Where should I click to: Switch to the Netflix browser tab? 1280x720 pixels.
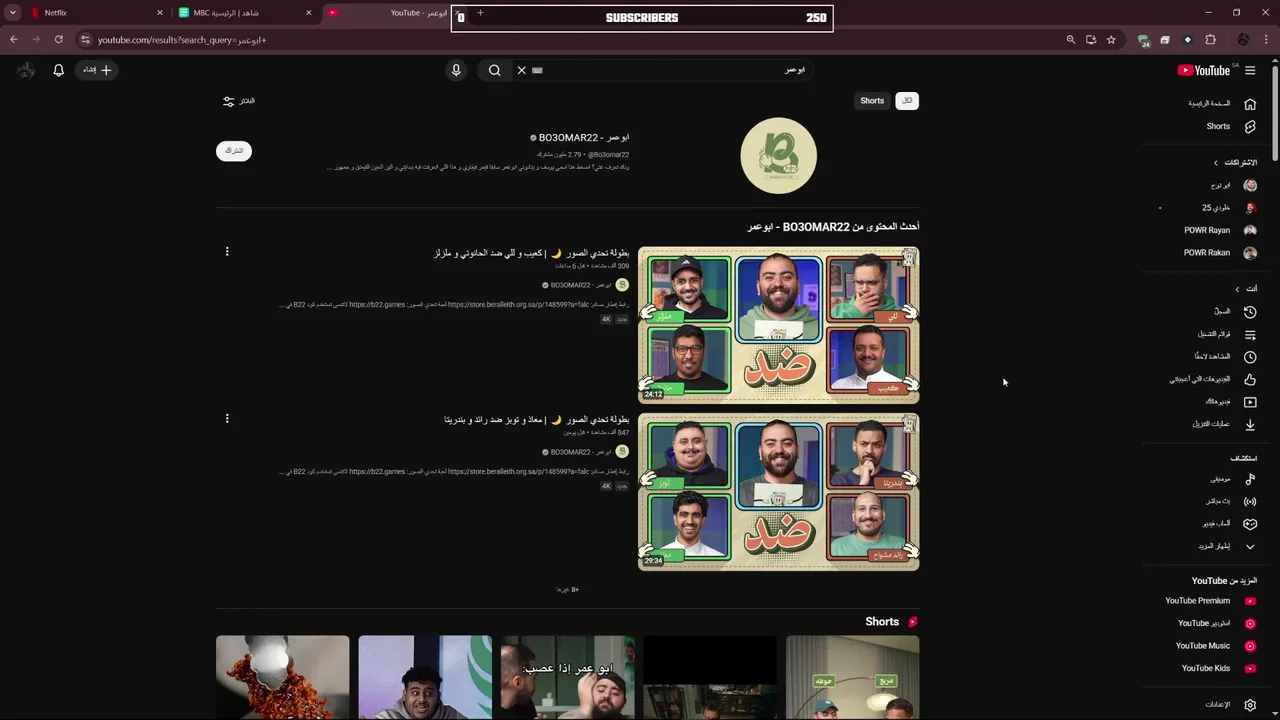coord(90,13)
